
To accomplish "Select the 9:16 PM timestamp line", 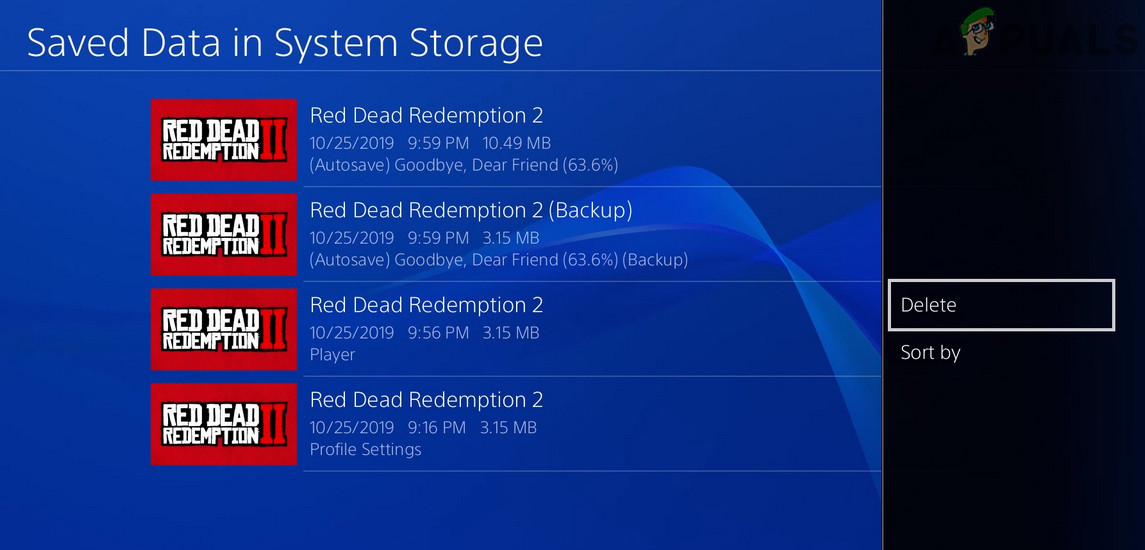I will click(x=423, y=427).
